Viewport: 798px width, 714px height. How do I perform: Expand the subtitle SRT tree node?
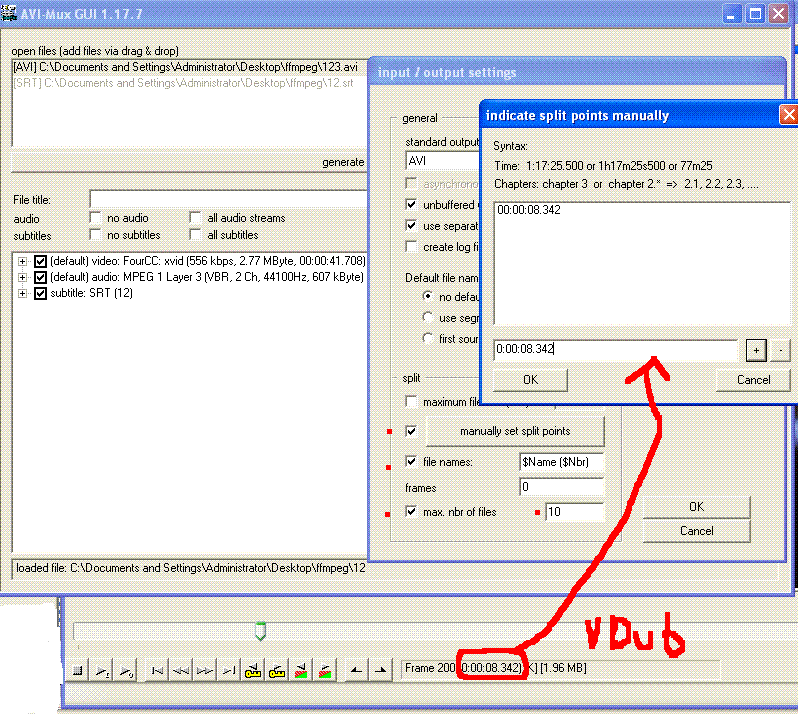(x=22, y=293)
